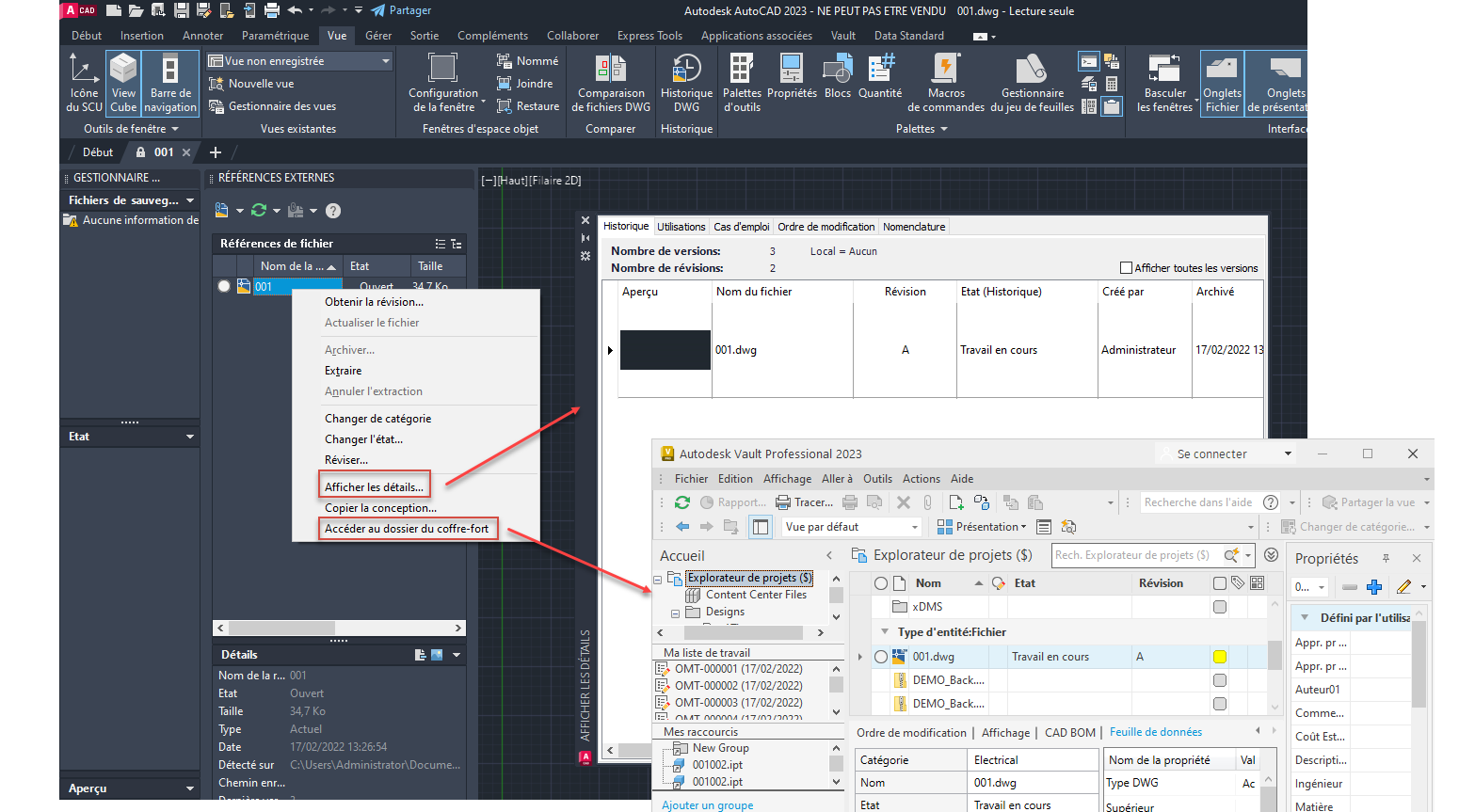
Task: Tick the checkbox on the xDMS row
Action: [x=1220, y=607]
